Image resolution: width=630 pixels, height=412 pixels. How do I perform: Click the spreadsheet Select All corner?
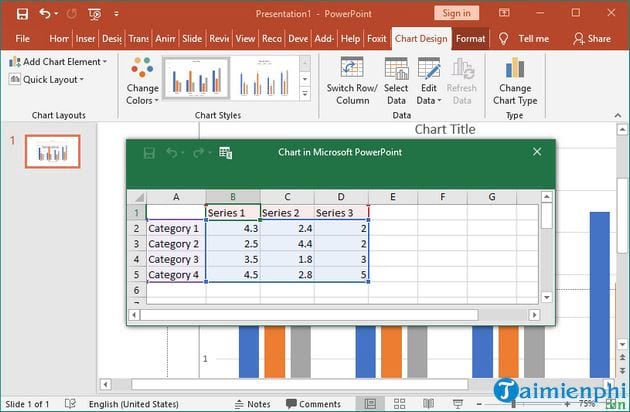tap(139, 197)
